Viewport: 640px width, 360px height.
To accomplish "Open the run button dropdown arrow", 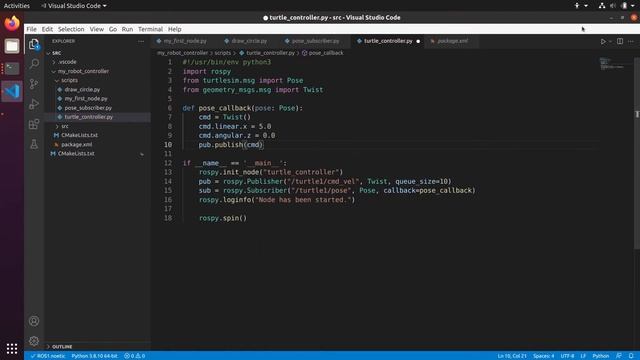I will click(x=610, y=41).
